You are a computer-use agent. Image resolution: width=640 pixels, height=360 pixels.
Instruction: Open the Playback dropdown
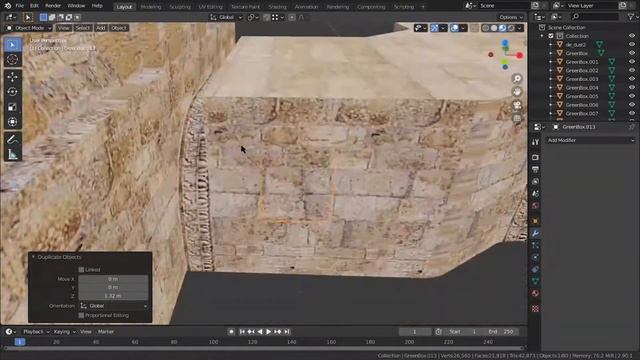pyautogui.click(x=36, y=332)
